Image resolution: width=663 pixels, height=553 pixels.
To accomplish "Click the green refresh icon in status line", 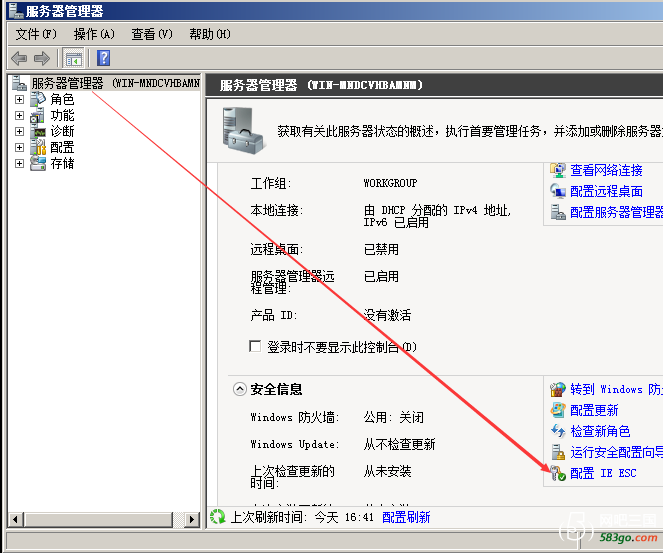I will [218, 517].
